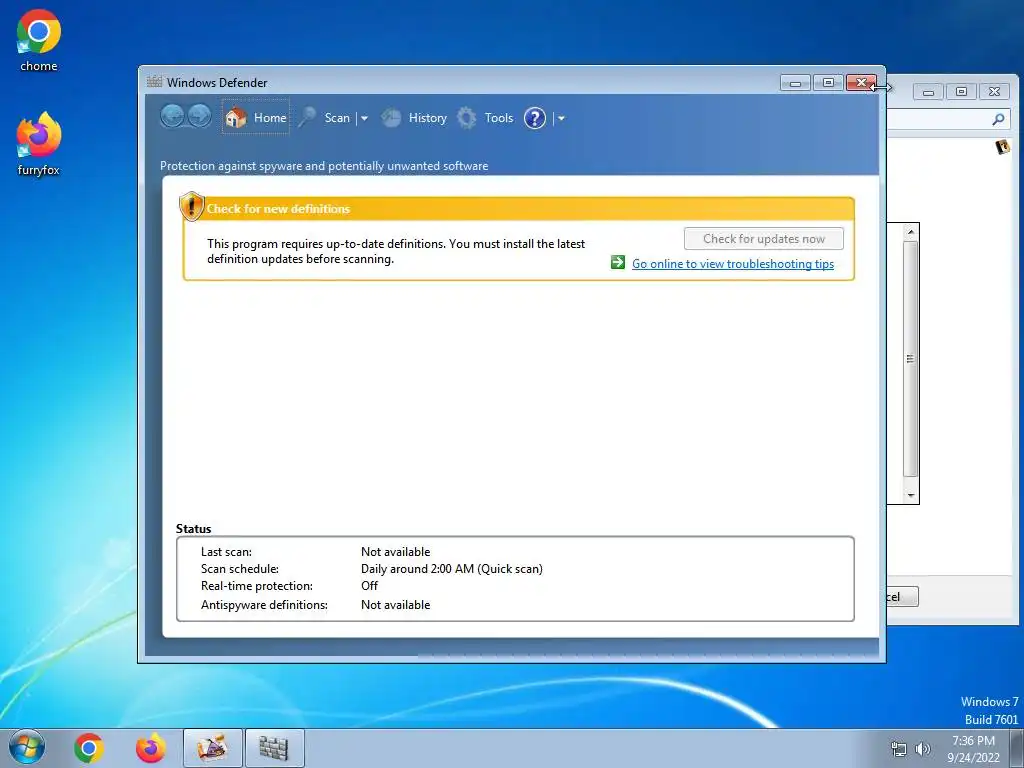The height and width of the screenshot is (768, 1024).
Task: Launch Chrome from the taskbar
Action: pyautogui.click(x=89, y=748)
